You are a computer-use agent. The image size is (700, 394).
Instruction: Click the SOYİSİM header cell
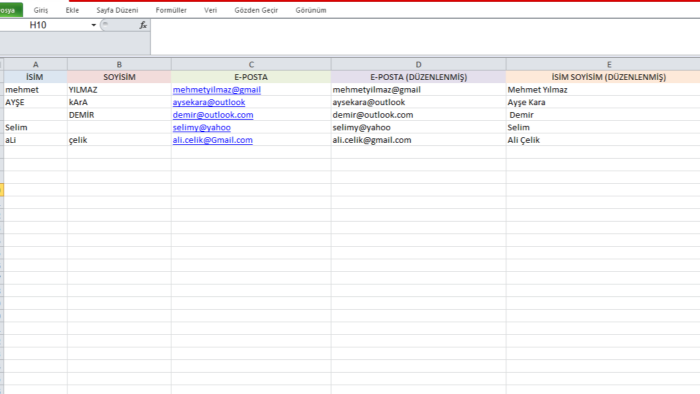119,77
